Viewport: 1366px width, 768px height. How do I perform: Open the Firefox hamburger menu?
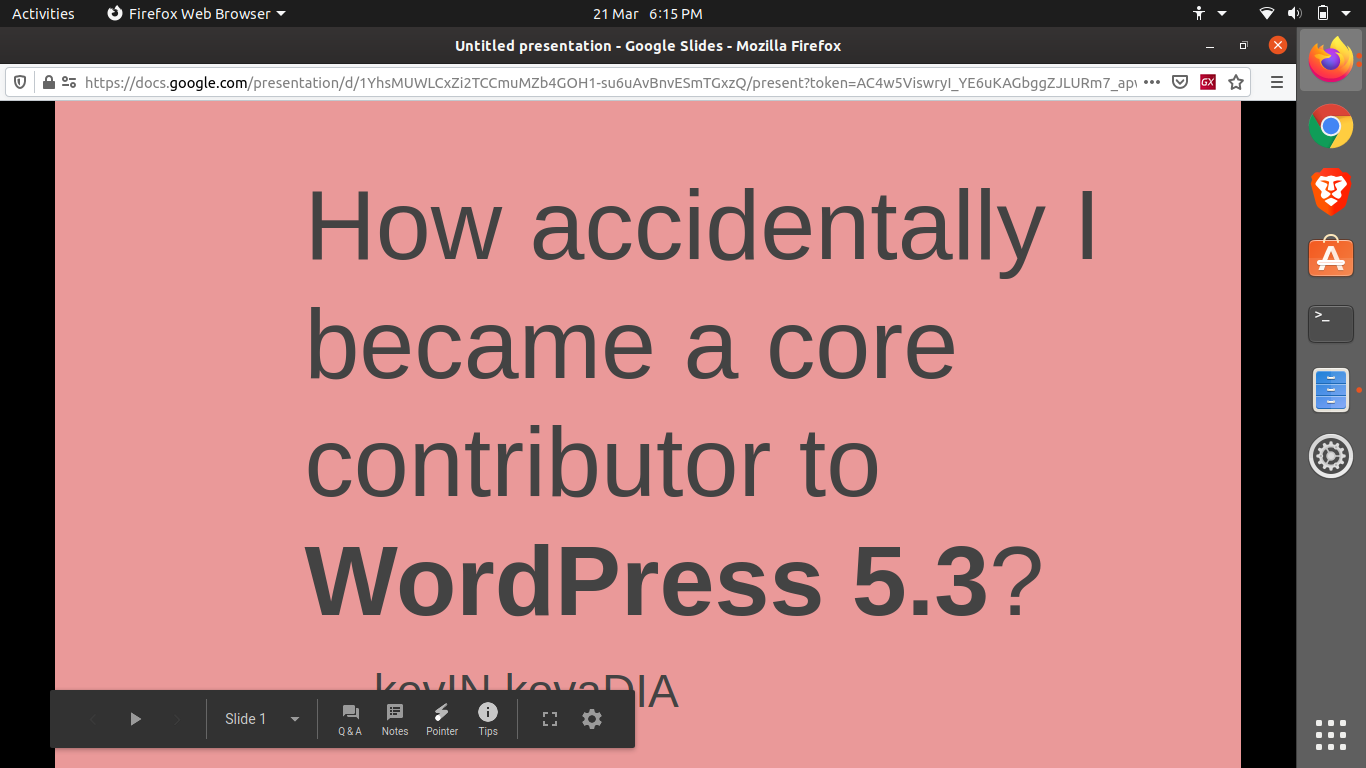click(1276, 82)
